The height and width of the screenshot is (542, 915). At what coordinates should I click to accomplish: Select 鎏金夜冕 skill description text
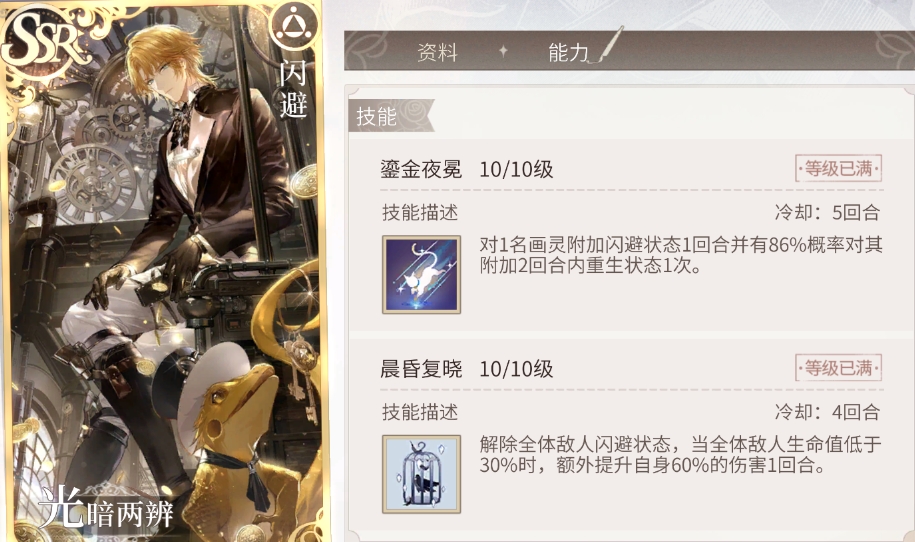[680, 255]
